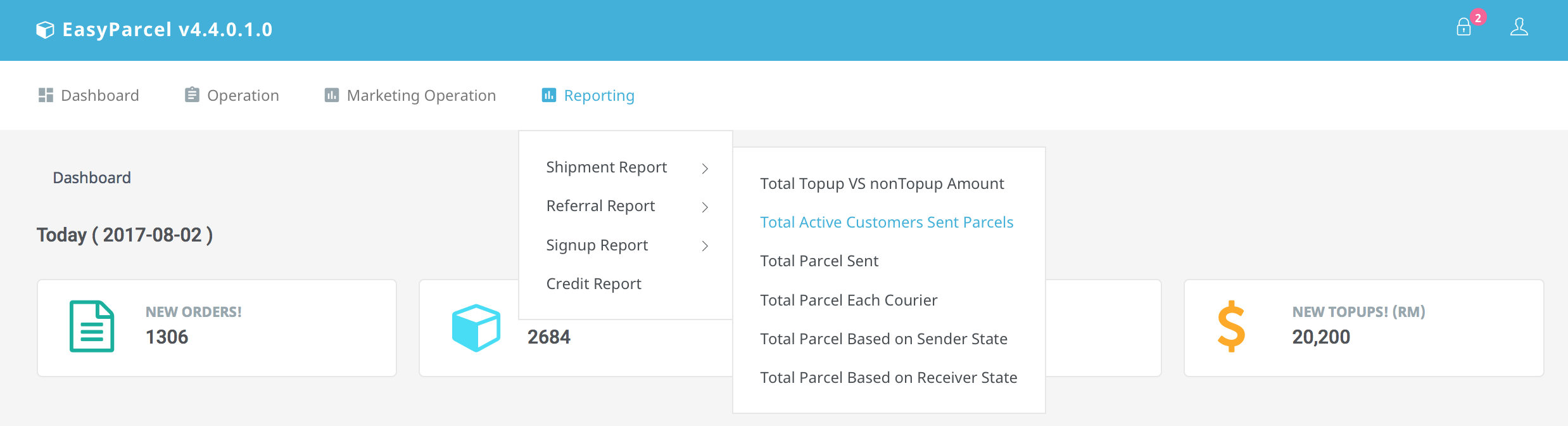
Task: Open Total Parcel Each Courier report
Action: 849,300
